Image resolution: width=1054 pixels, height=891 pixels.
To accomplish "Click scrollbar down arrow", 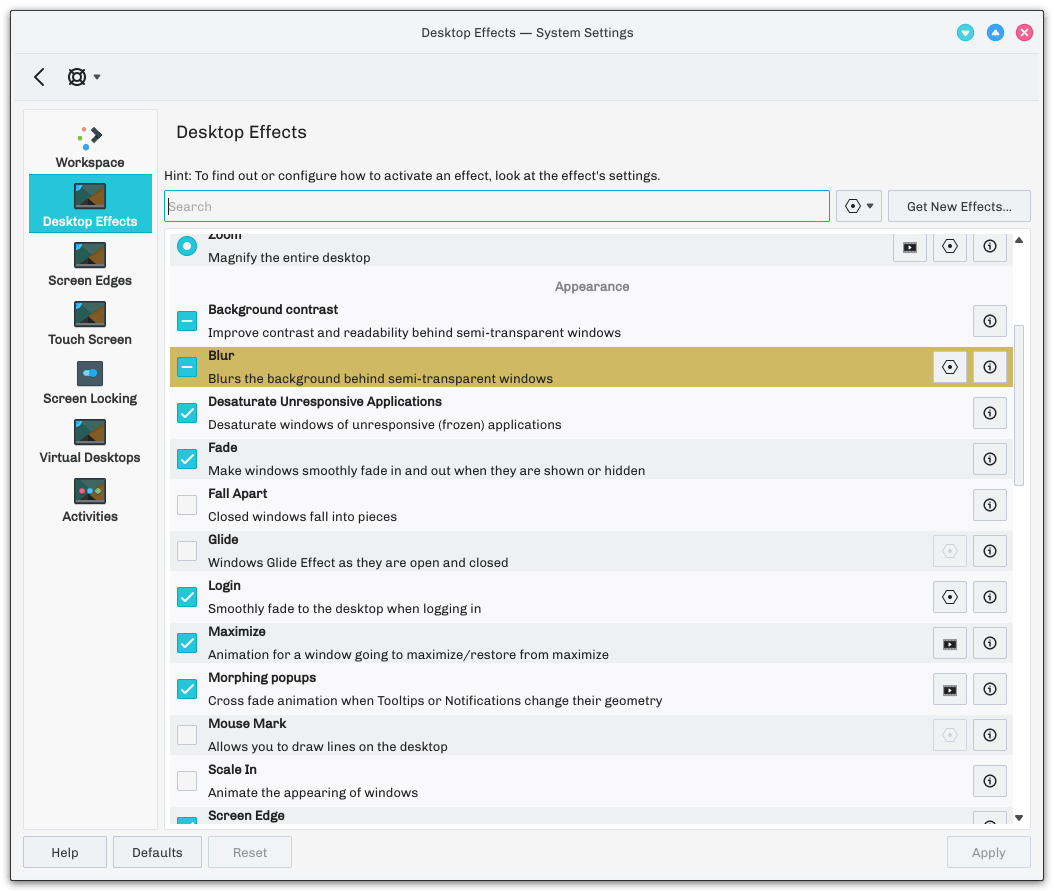I will [x=1019, y=818].
